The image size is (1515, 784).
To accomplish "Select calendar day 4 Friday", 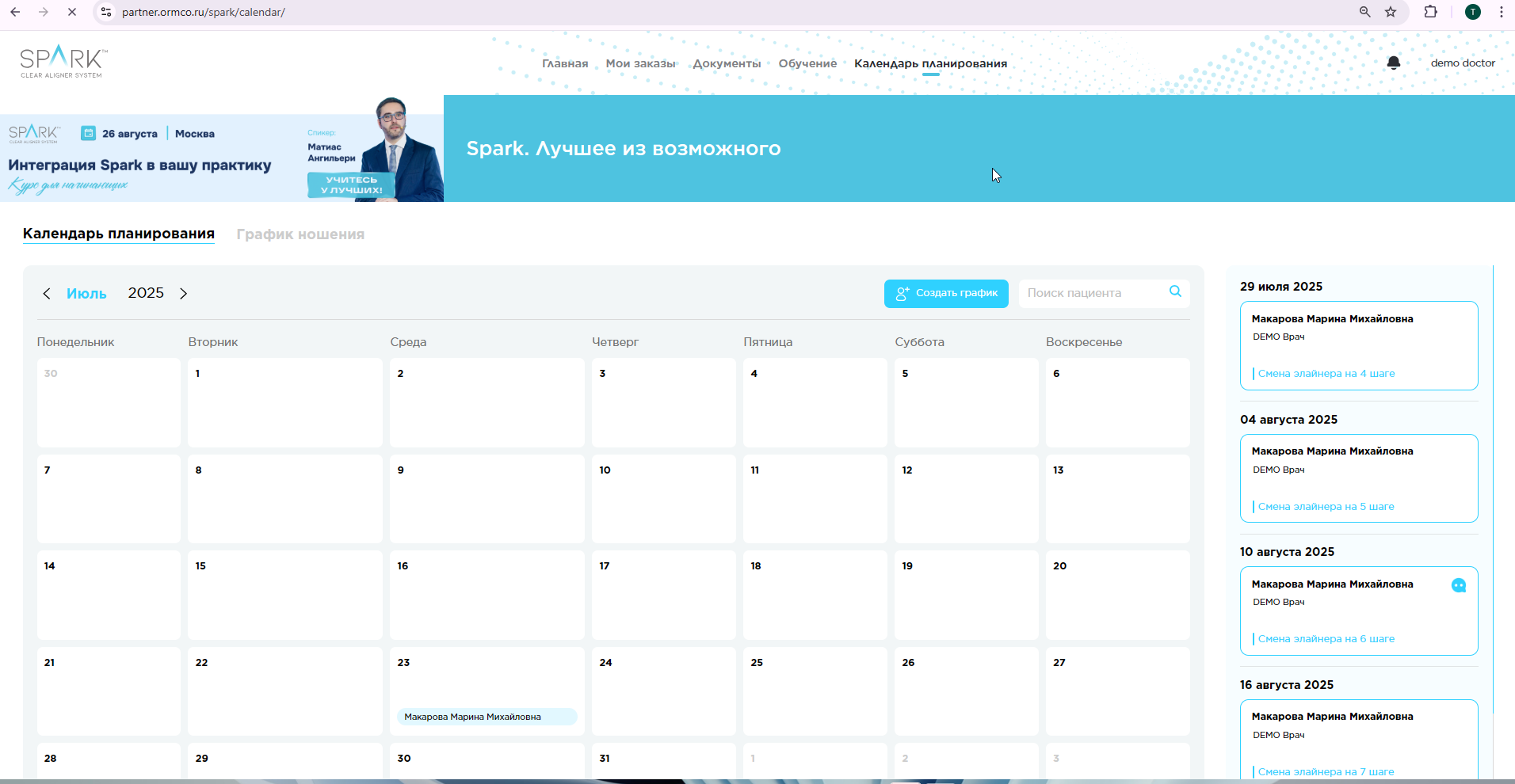I will (x=815, y=402).
